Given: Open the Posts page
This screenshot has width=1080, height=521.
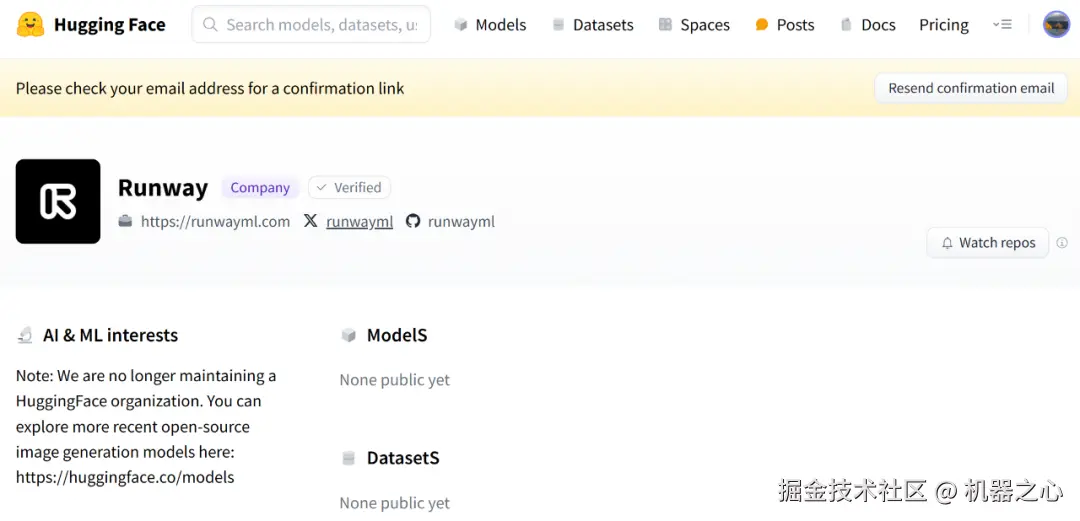Looking at the screenshot, I should [x=785, y=24].
